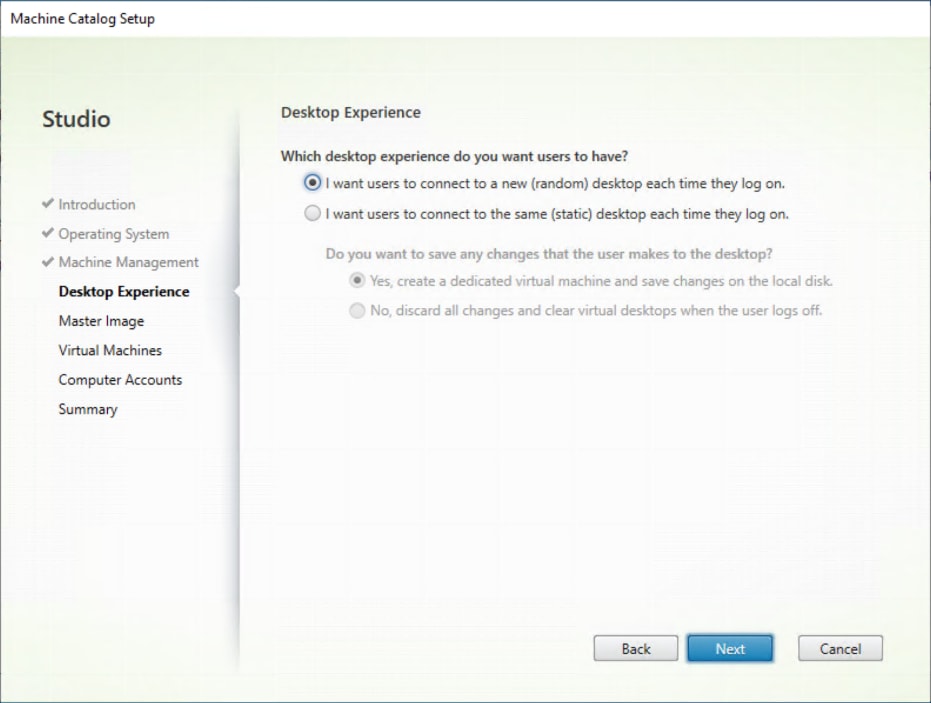The image size is (931, 703).
Task: Click the checkmark beside Machine Management
Action: tap(48, 262)
